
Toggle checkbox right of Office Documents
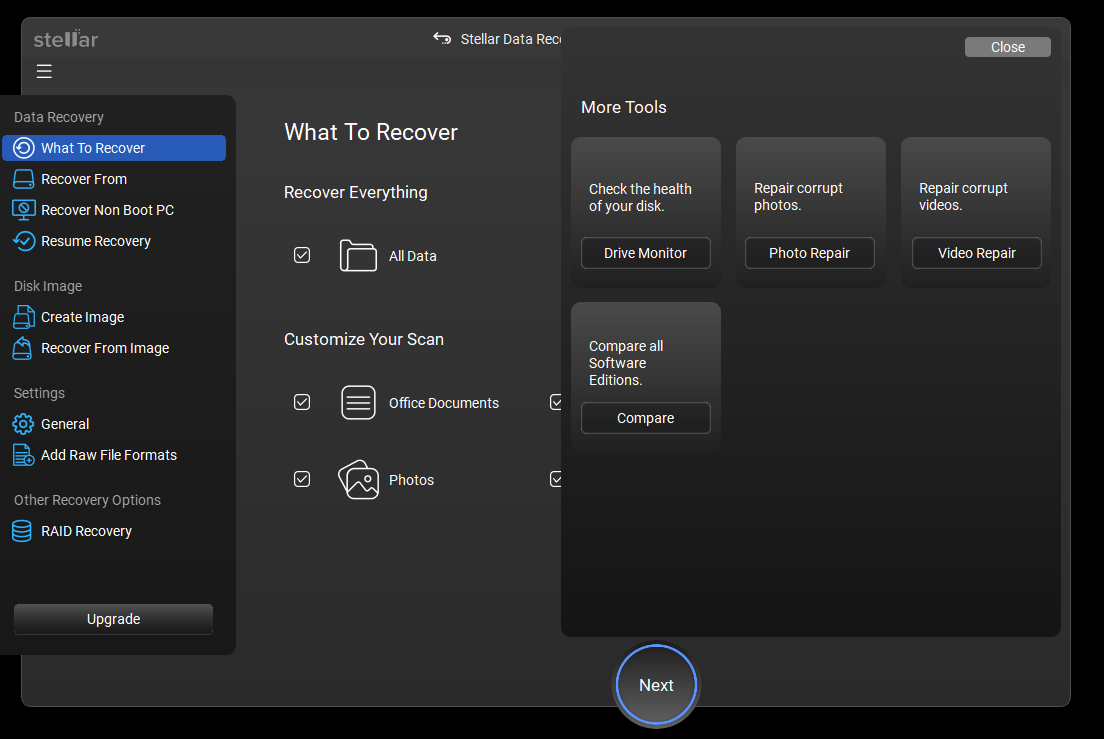(x=556, y=402)
